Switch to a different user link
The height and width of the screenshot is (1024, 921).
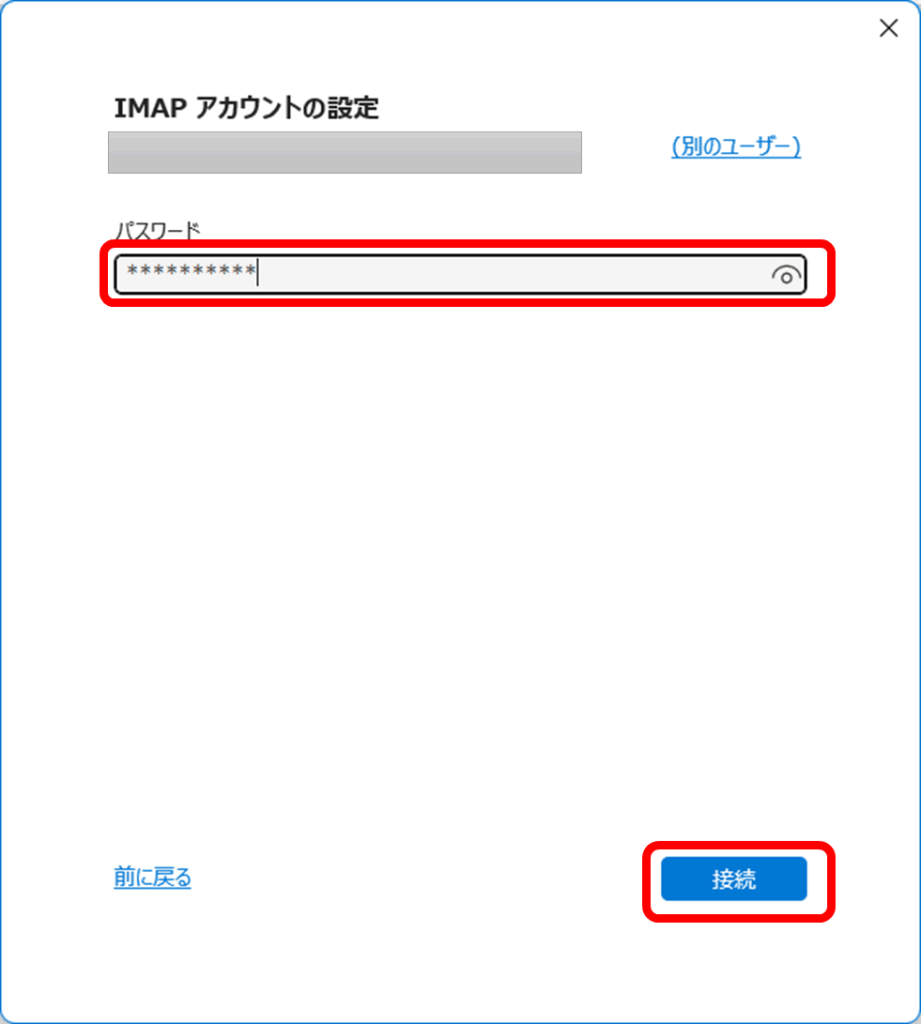point(735,146)
